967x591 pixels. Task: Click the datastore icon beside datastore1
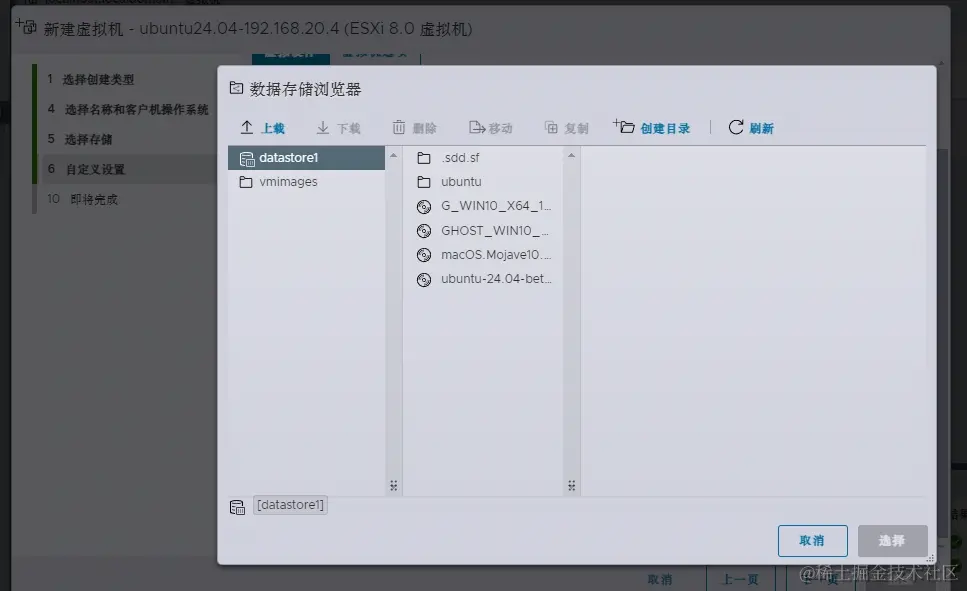pyautogui.click(x=247, y=159)
